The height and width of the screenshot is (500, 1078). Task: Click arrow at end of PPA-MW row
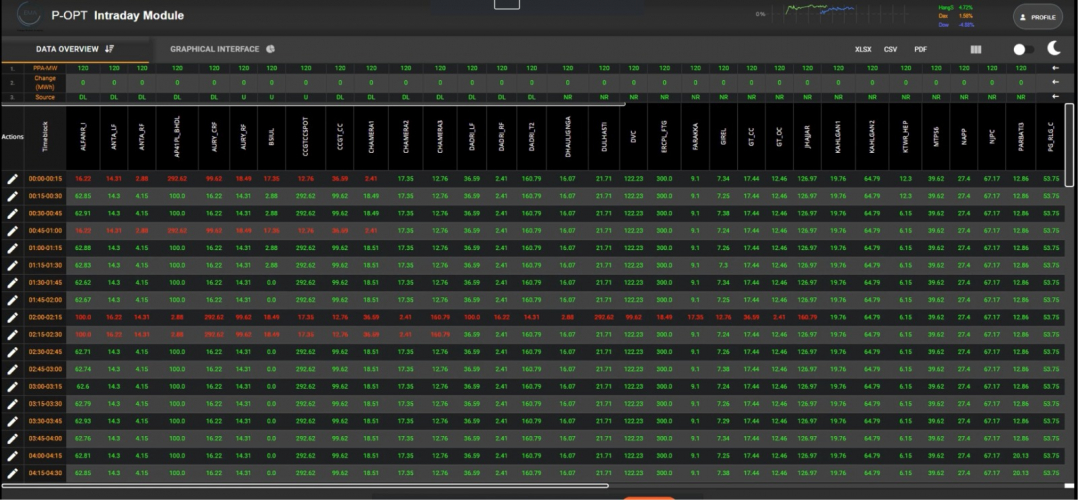pyautogui.click(x=1055, y=68)
